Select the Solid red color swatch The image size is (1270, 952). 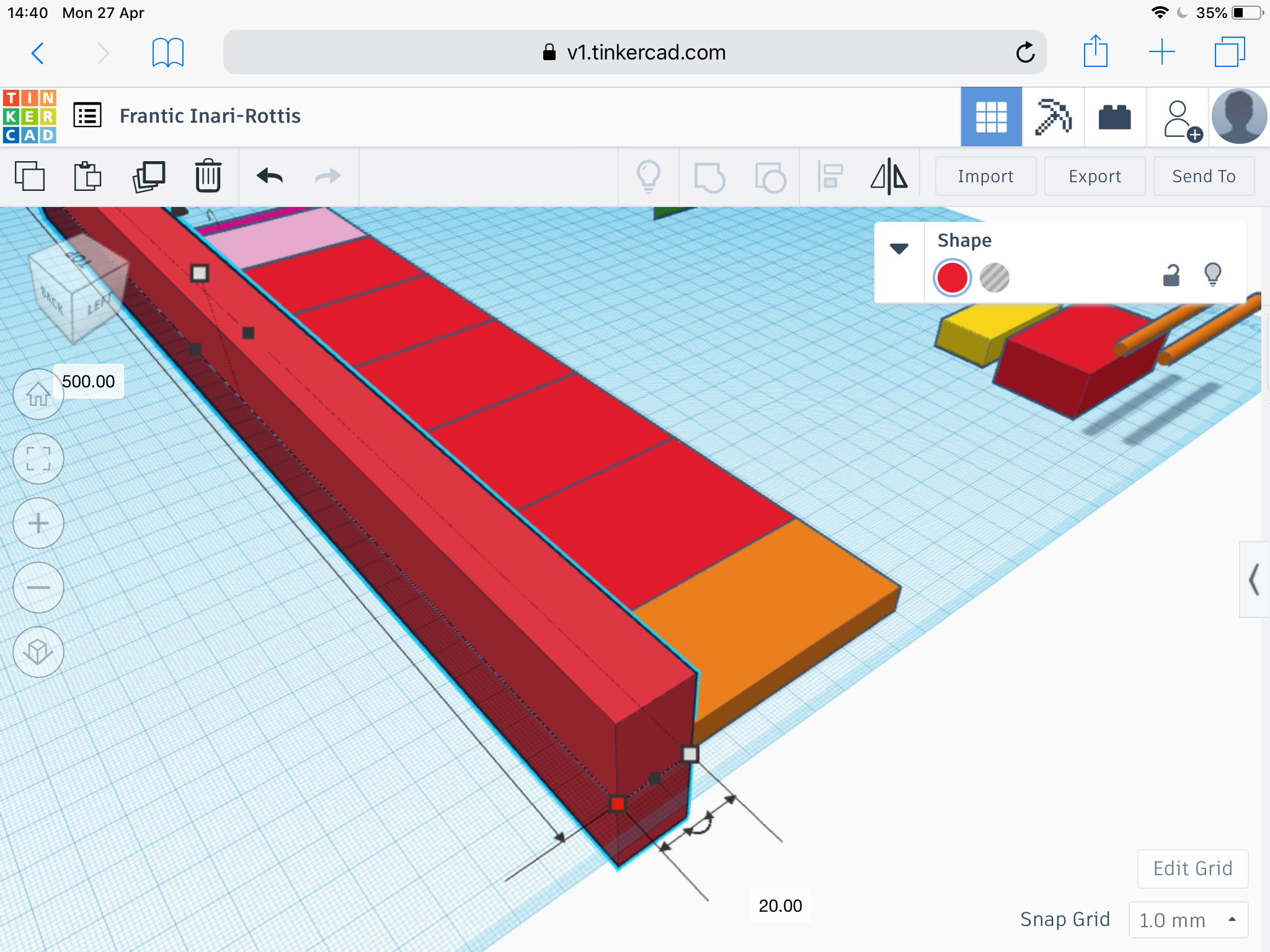(x=952, y=278)
